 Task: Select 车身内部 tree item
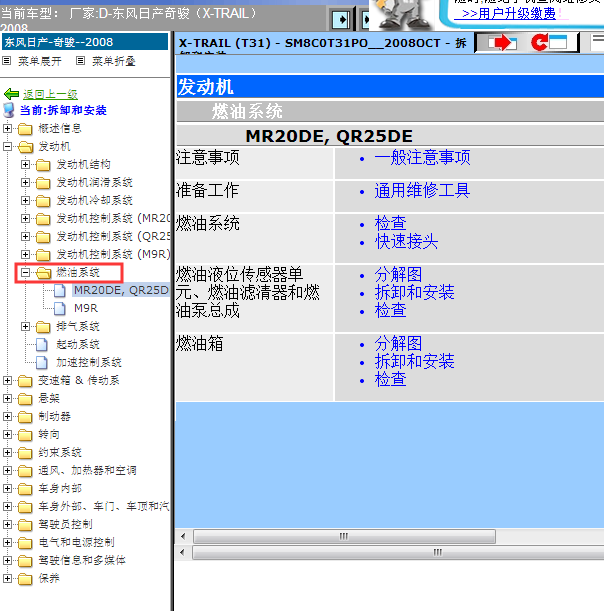[x=60, y=488]
